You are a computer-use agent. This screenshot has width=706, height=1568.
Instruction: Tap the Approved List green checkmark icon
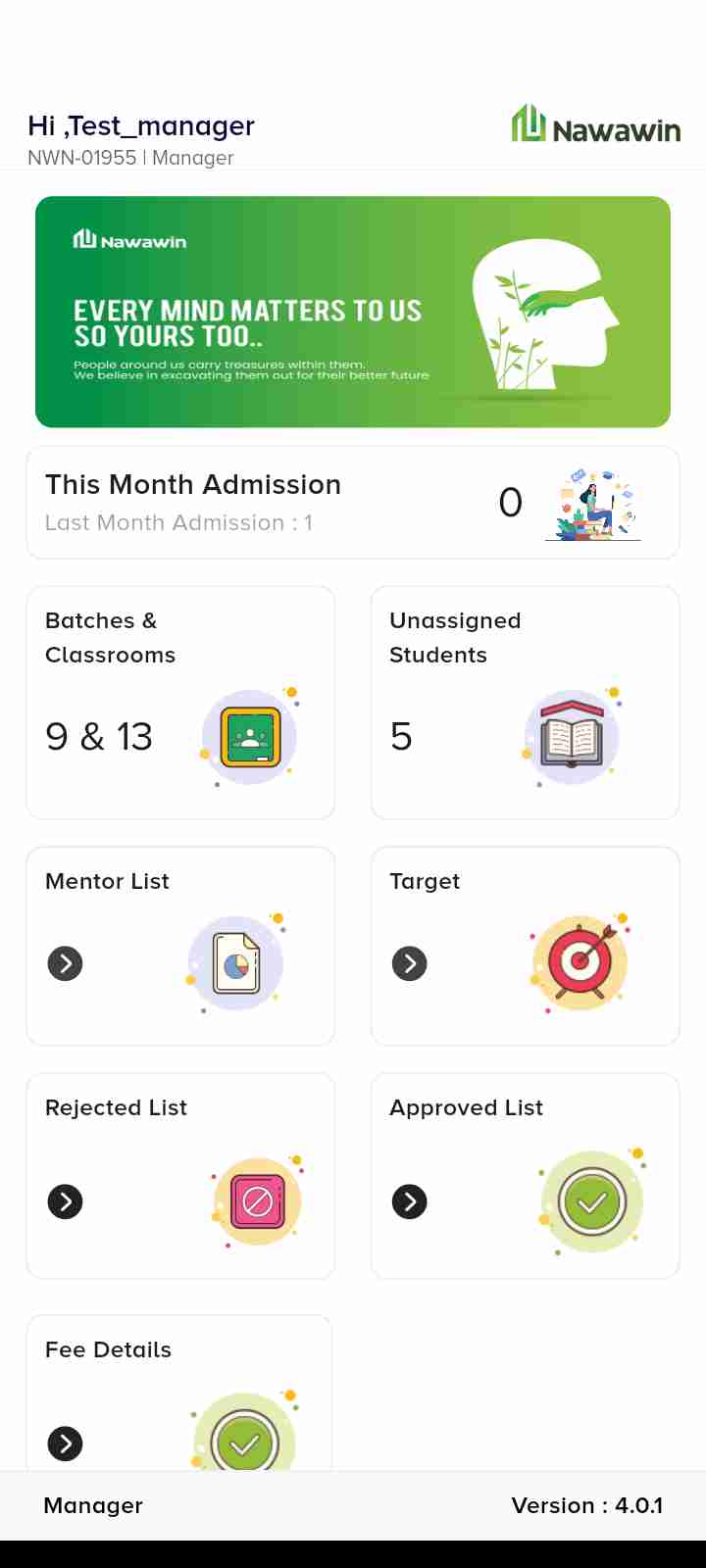(x=591, y=1201)
